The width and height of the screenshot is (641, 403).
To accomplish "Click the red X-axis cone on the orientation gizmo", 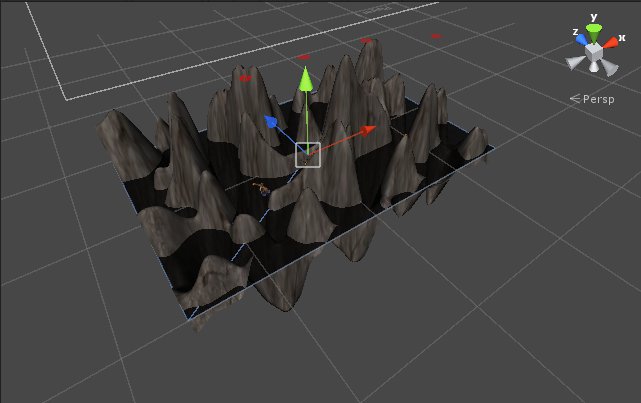I will click(610, 43).
